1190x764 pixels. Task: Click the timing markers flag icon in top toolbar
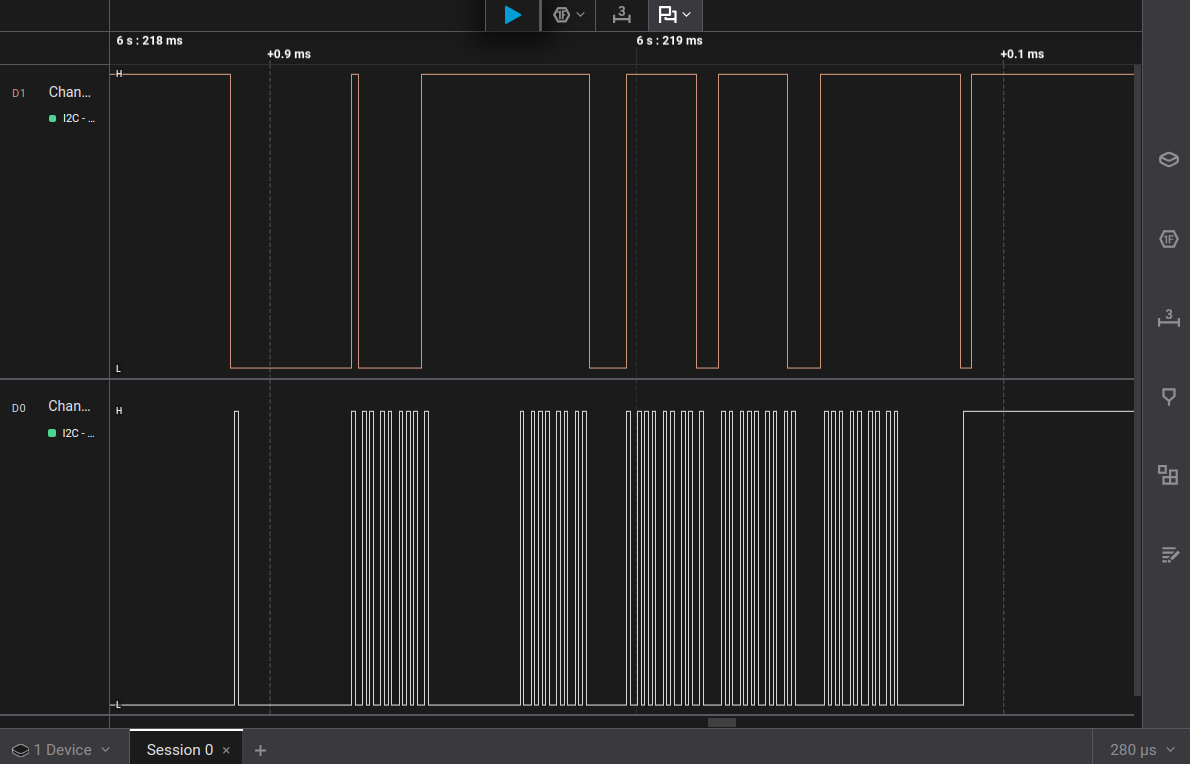(667, 15)
